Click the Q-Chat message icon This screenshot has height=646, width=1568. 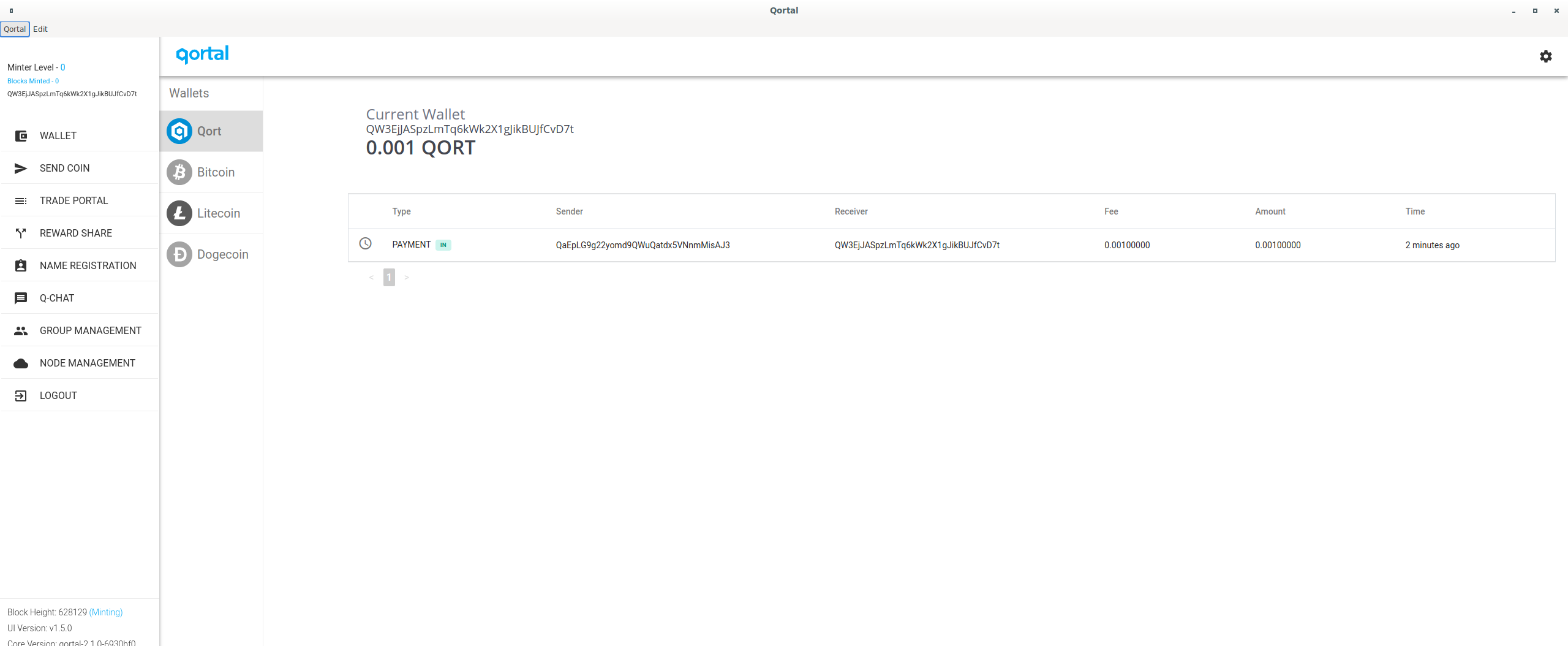pyautogui.click(x=21, y=298)
